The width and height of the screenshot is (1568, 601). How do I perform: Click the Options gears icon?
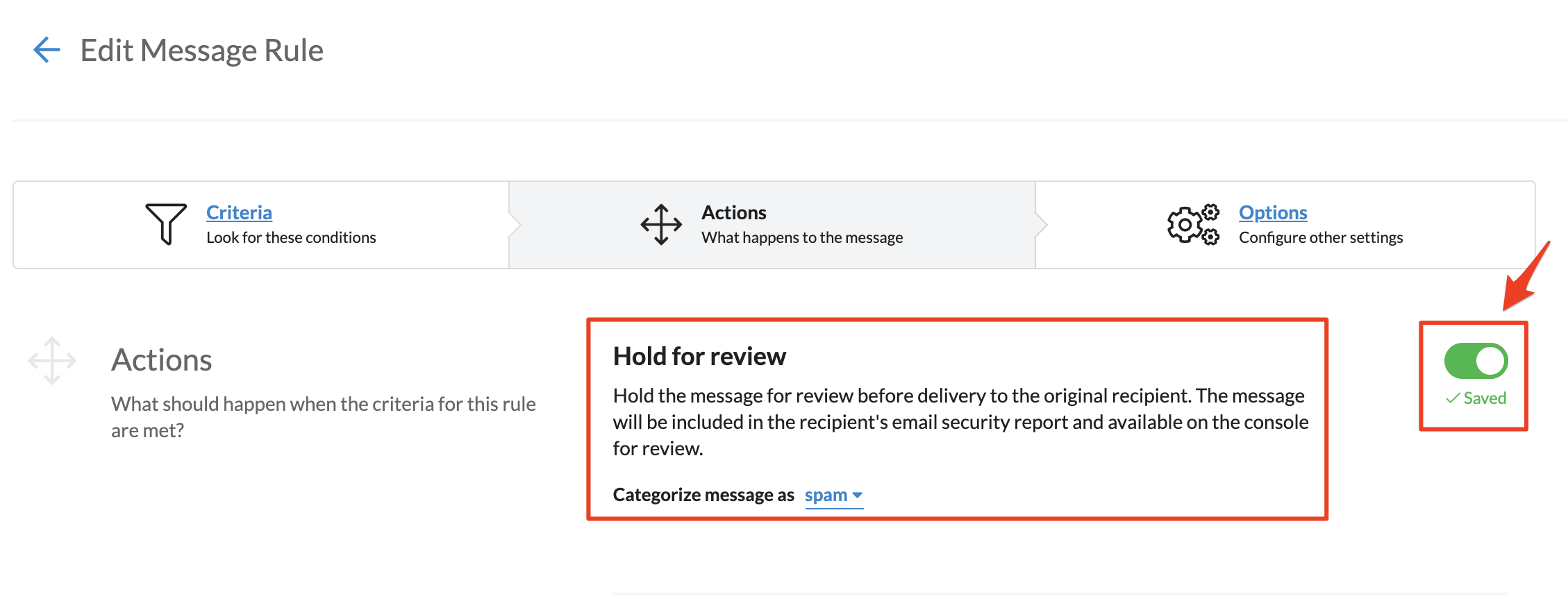coord(1193,224)
